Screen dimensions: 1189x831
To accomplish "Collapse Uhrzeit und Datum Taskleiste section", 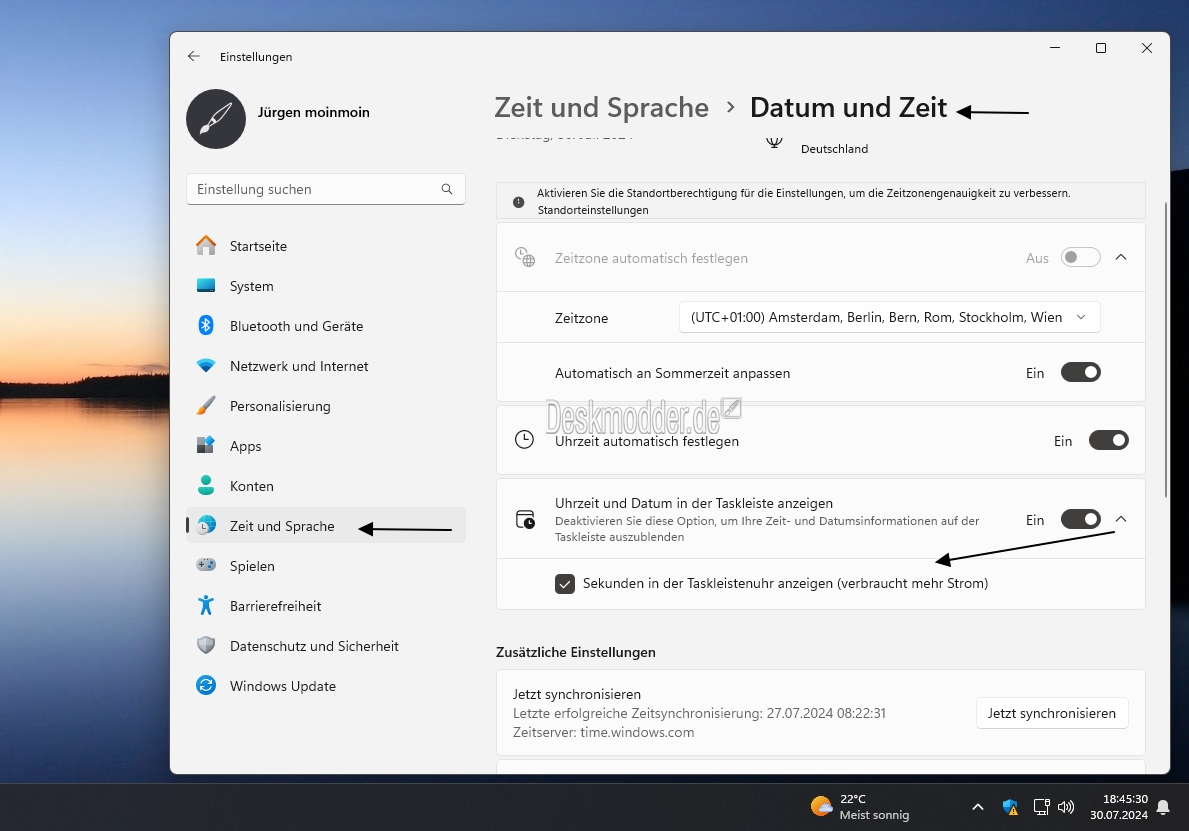I will click(1121, 519).
